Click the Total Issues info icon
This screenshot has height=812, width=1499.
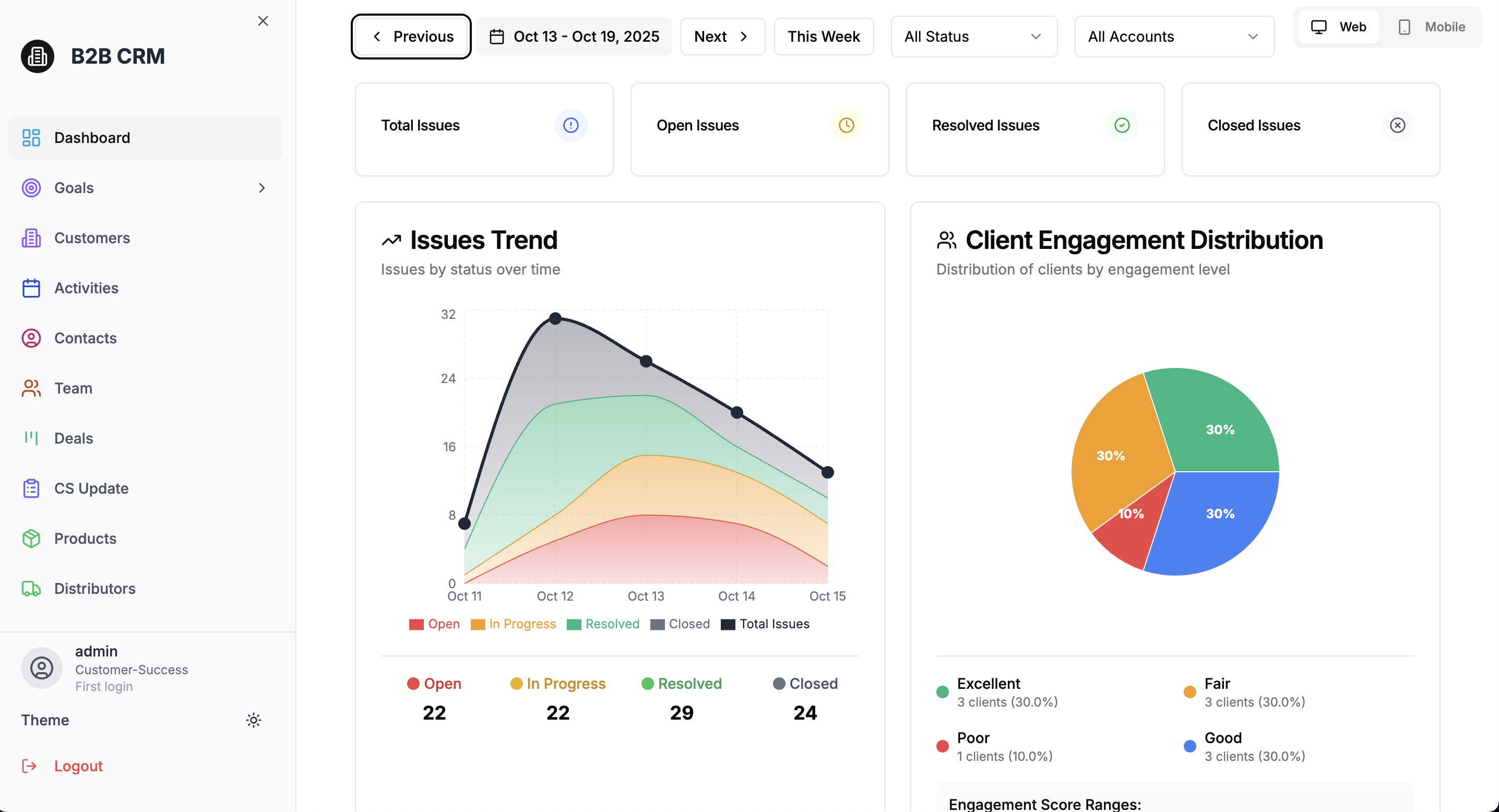[570, 125]
